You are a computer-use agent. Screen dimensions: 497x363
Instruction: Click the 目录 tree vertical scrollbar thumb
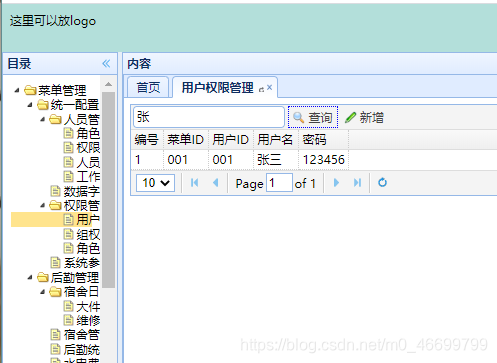[108, 189]
